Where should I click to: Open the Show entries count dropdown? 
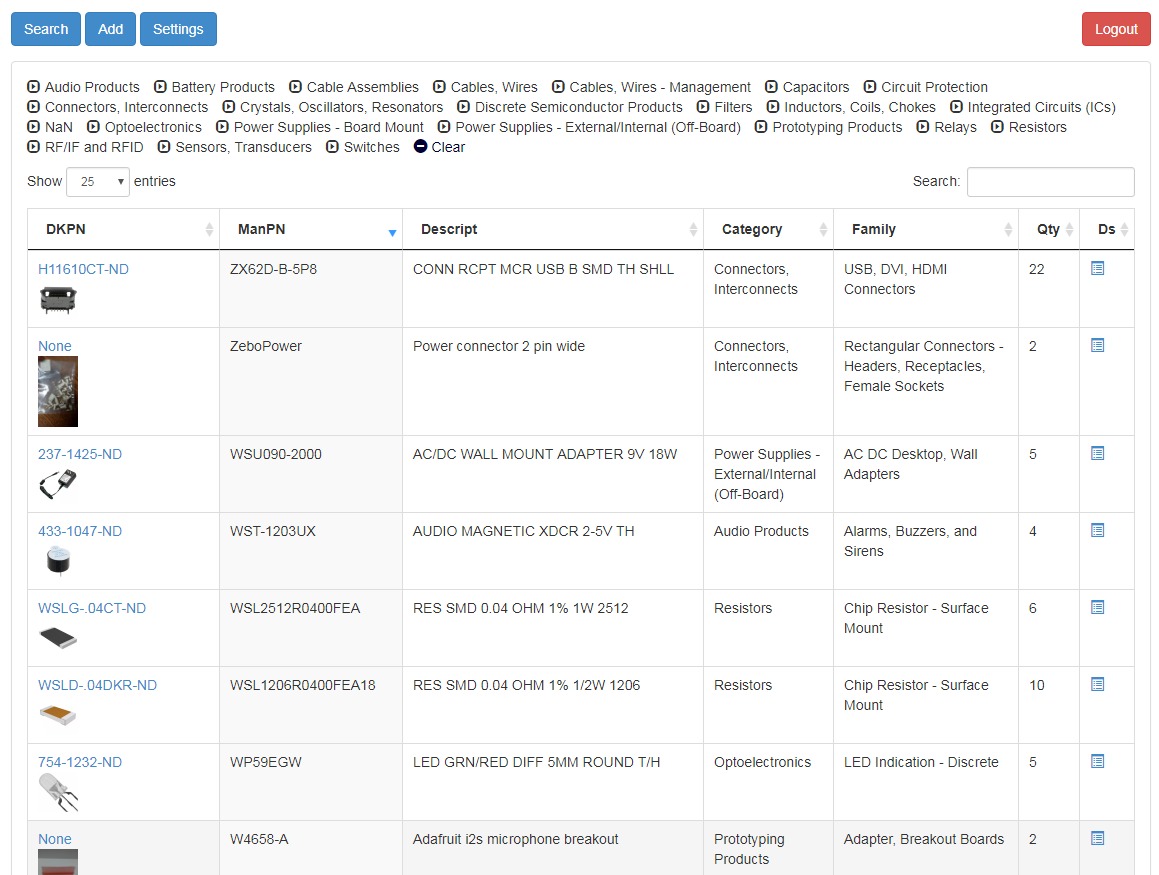(x=98, y=182)
